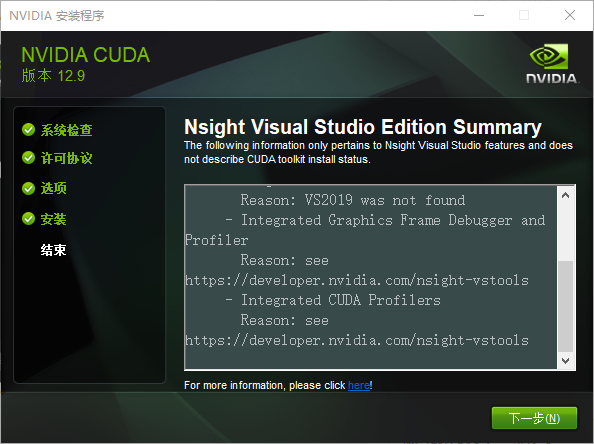Click the last nsight-vstools URL line
This screenshot has height=444, width=594.
coord(357,340)
